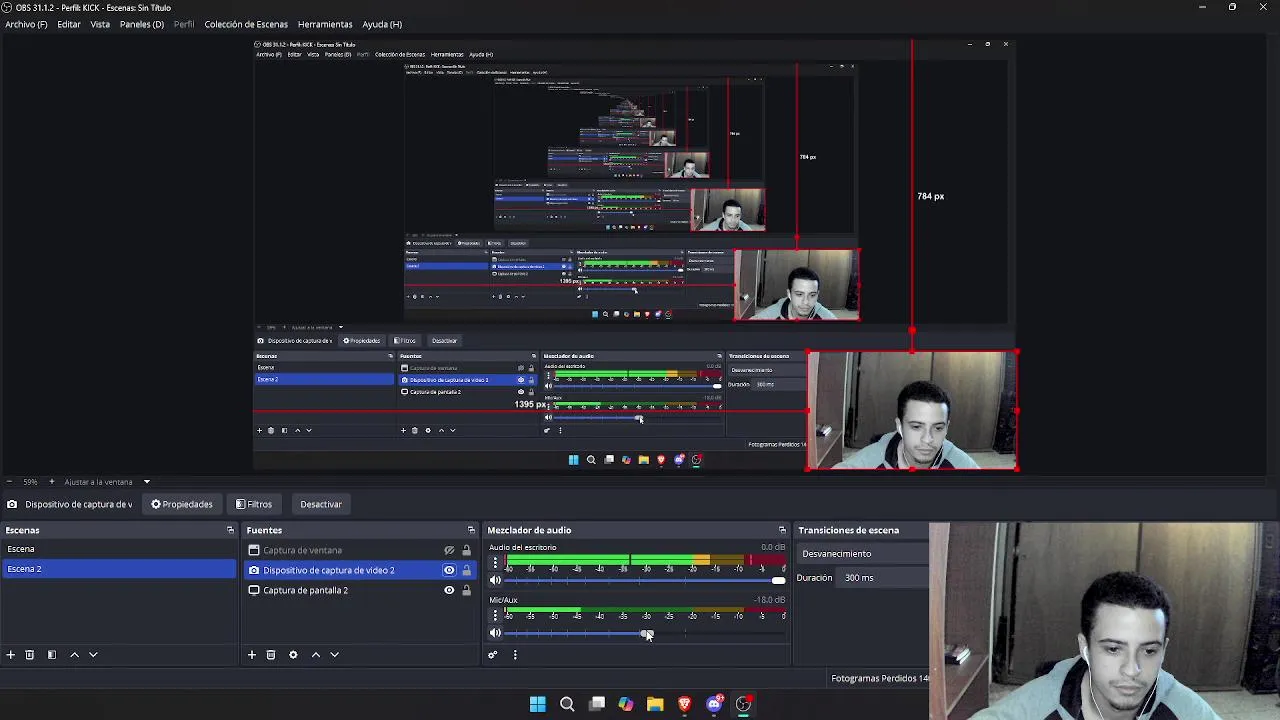Open scene filters from the Escenas toolbar
Viewport: 1280px width, 720px height.
tap(52, 655)
